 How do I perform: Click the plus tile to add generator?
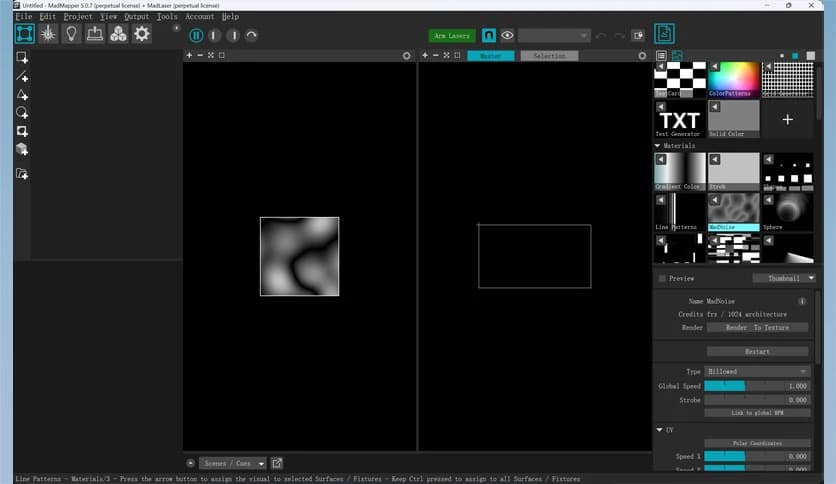(787, 119)
